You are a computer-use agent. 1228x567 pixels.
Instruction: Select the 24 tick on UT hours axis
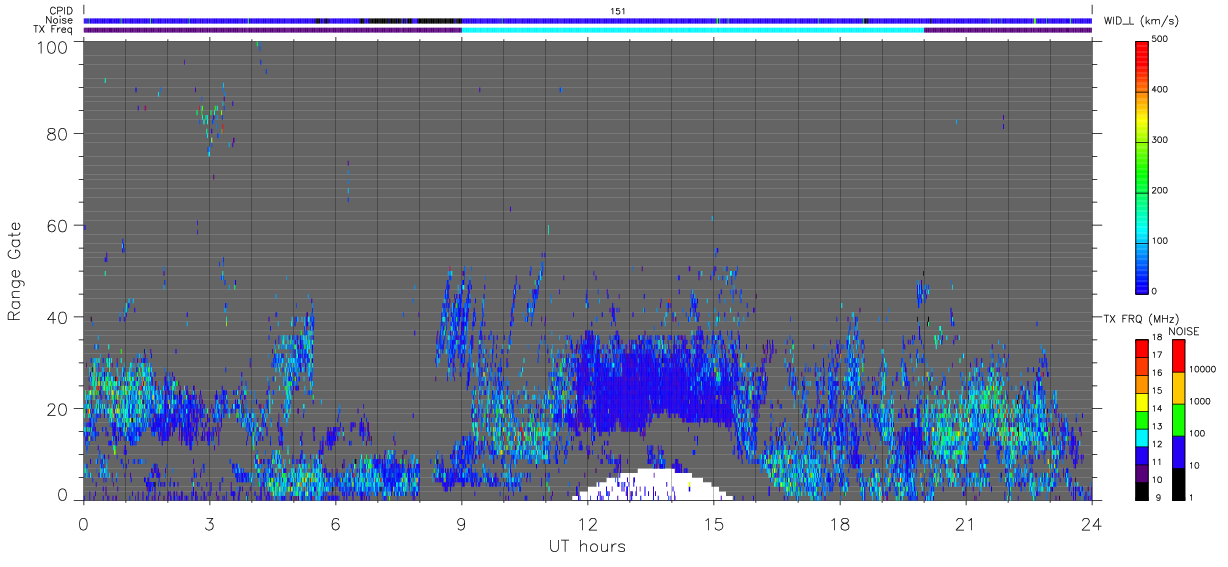pyautogui.click(x=1091, y=524)
